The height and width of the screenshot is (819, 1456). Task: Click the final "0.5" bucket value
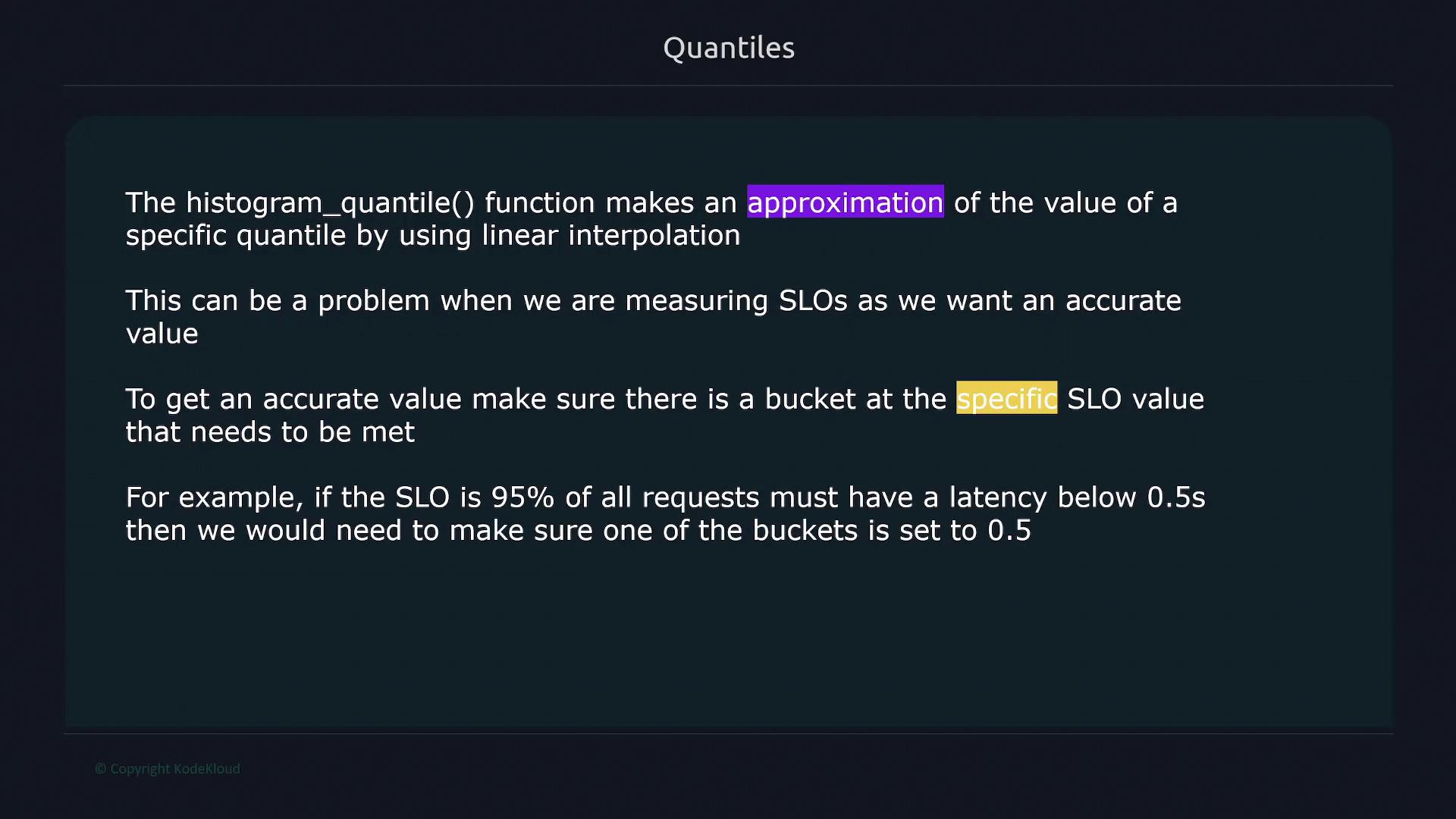point(1009,531)
